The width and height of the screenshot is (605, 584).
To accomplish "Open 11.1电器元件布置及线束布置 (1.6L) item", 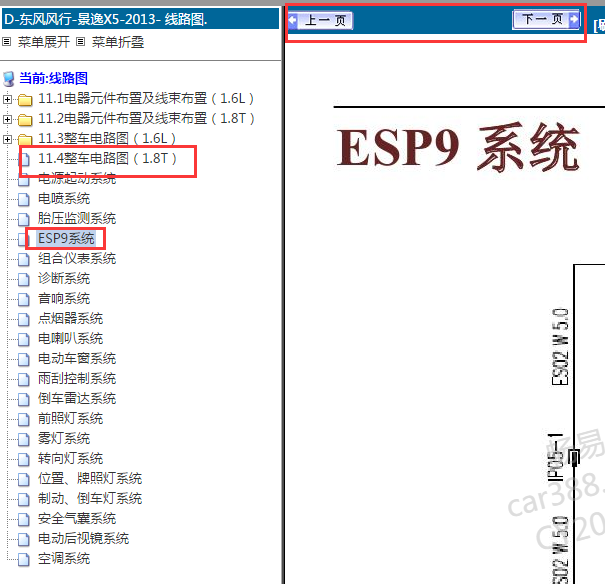I will (146, 99).
